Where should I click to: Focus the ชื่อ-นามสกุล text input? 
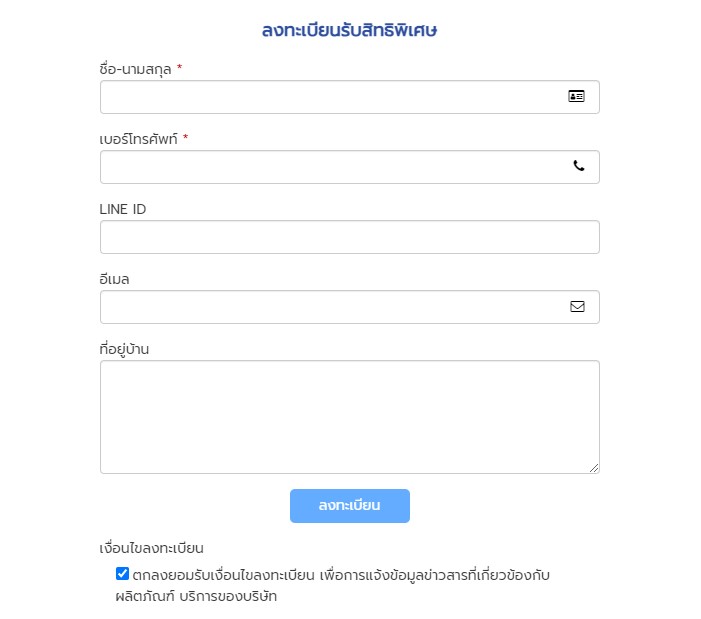pyautogui.click(x=330, y=97)
